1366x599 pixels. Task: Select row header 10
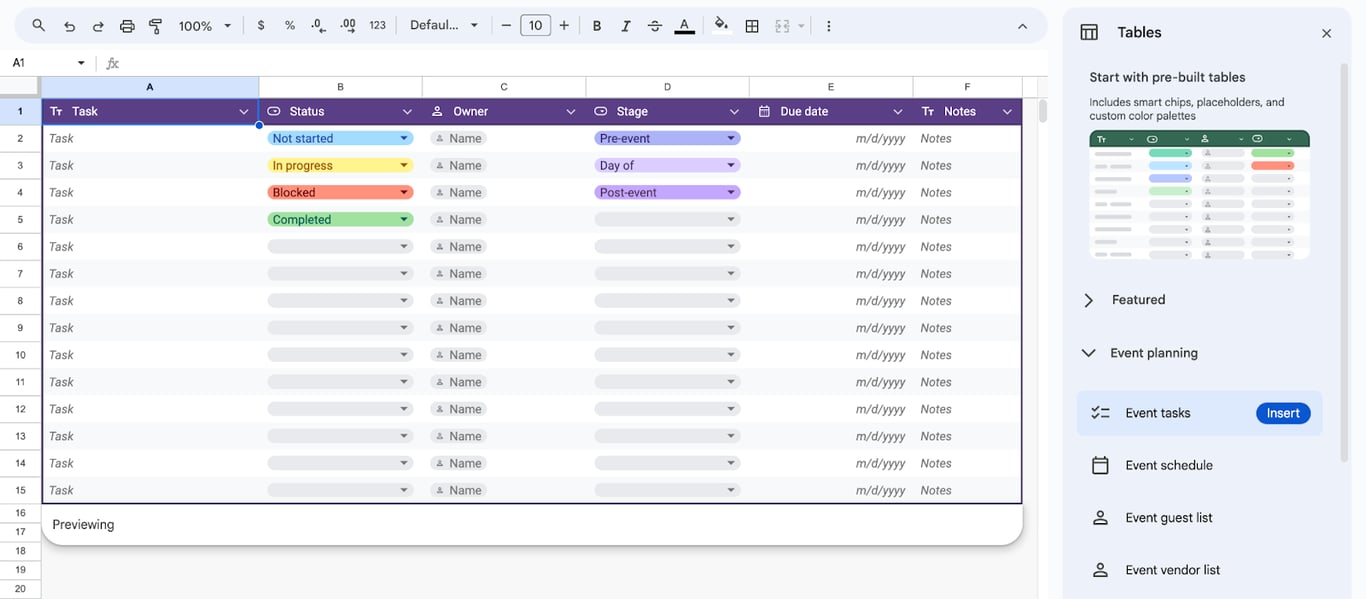pos(20,355)
